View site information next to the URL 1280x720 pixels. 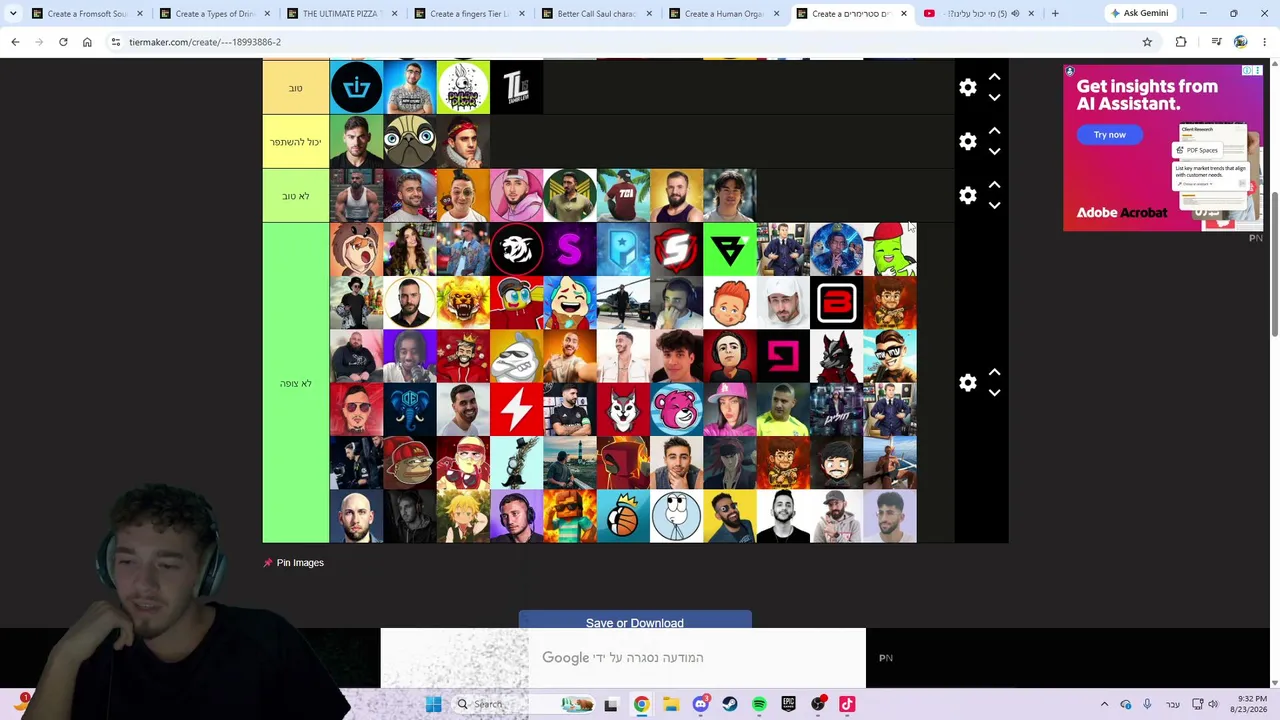click(x=116, y=42)
